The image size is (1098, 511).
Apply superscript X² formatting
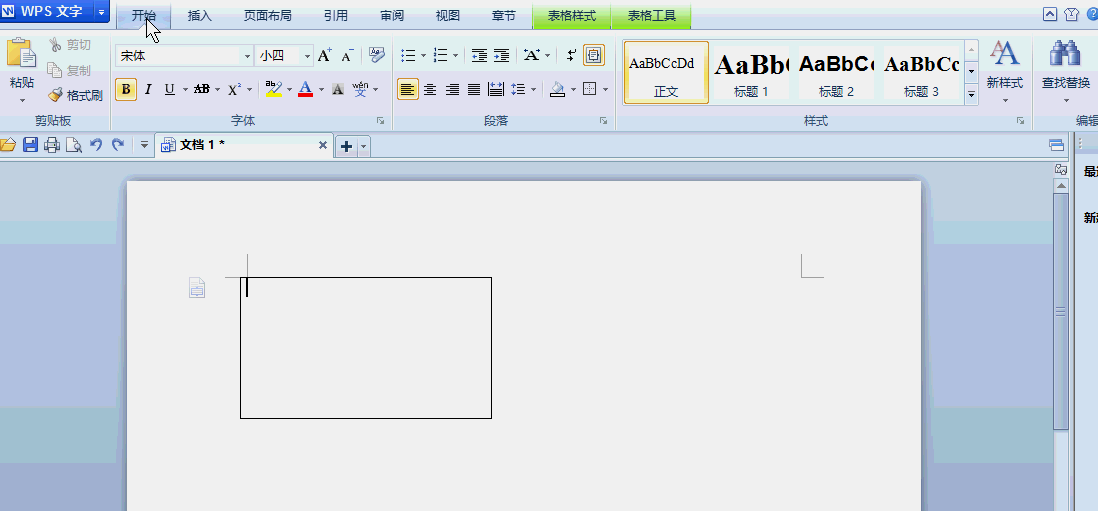235,90
